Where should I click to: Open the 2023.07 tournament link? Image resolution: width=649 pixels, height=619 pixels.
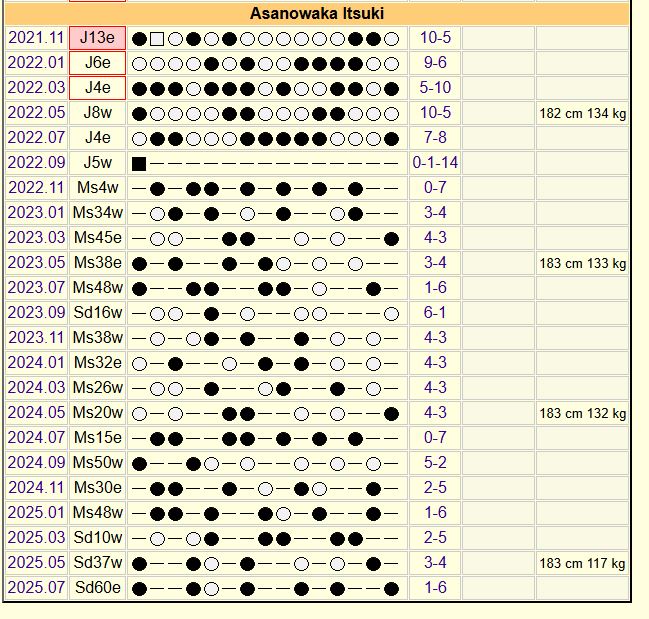pos(36,288)
